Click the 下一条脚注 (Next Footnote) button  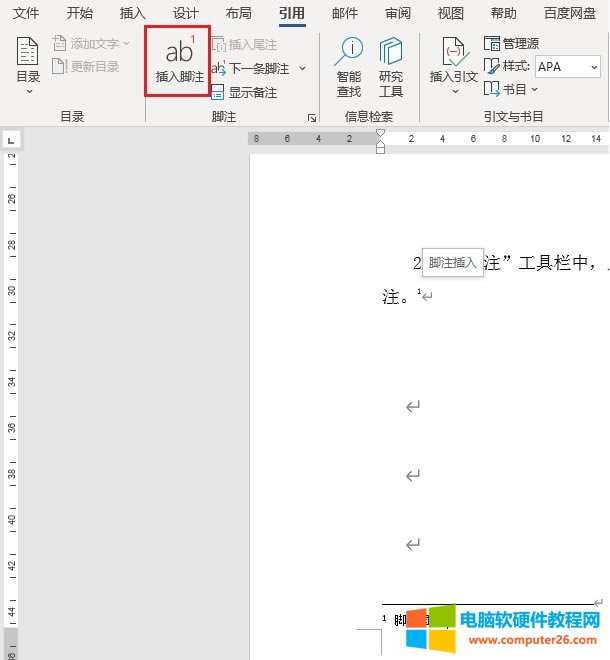click(252, 69)
